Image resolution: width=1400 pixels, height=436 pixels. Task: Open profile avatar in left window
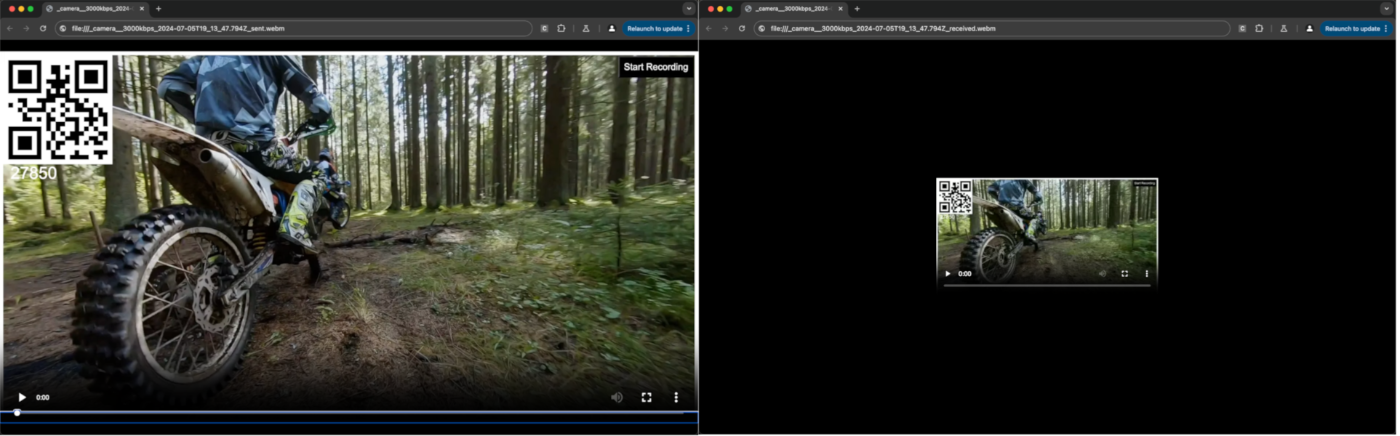(612, 28)
